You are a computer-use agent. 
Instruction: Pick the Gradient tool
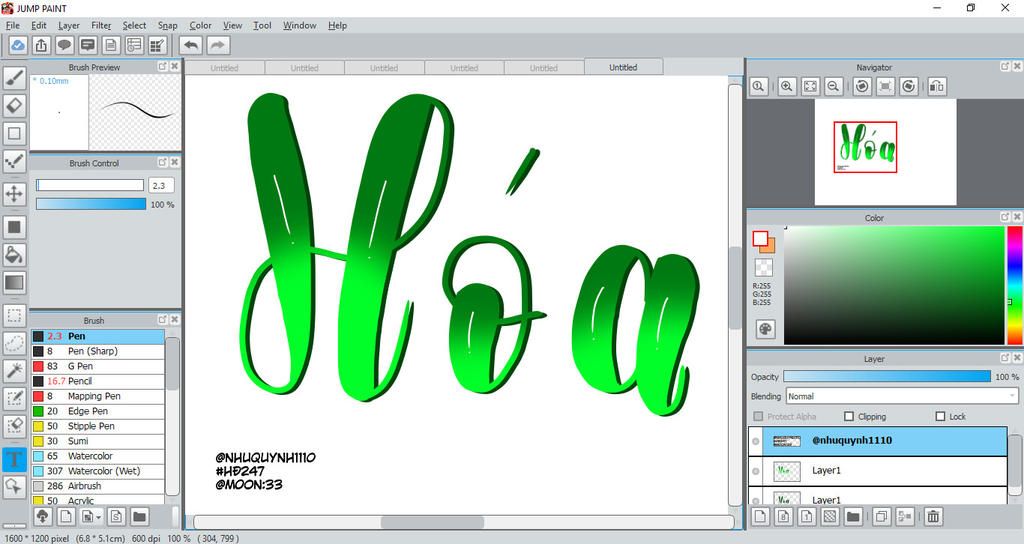click(14, 283)
